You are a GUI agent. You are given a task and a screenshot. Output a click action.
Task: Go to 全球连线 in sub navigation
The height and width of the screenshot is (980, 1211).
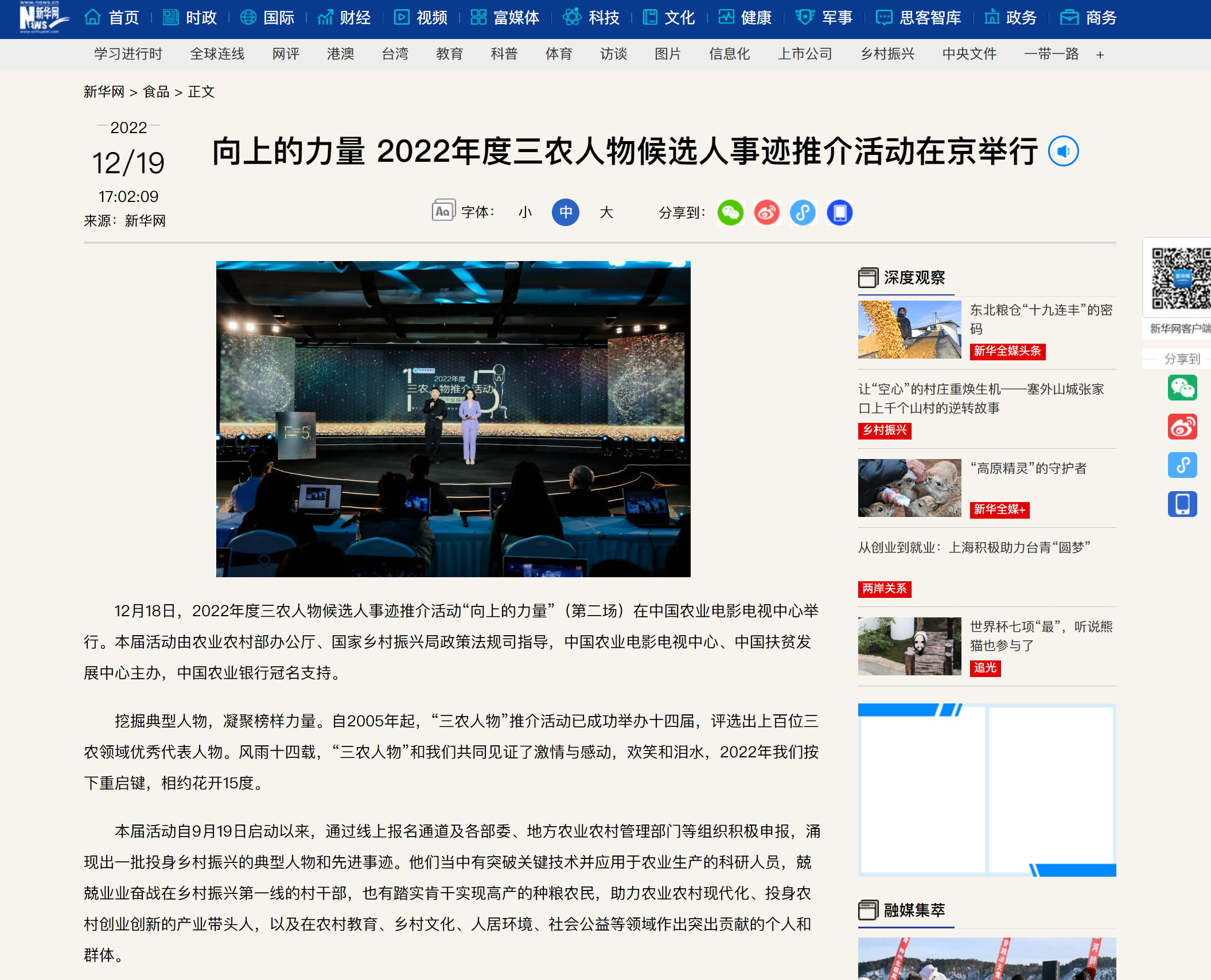217,54
